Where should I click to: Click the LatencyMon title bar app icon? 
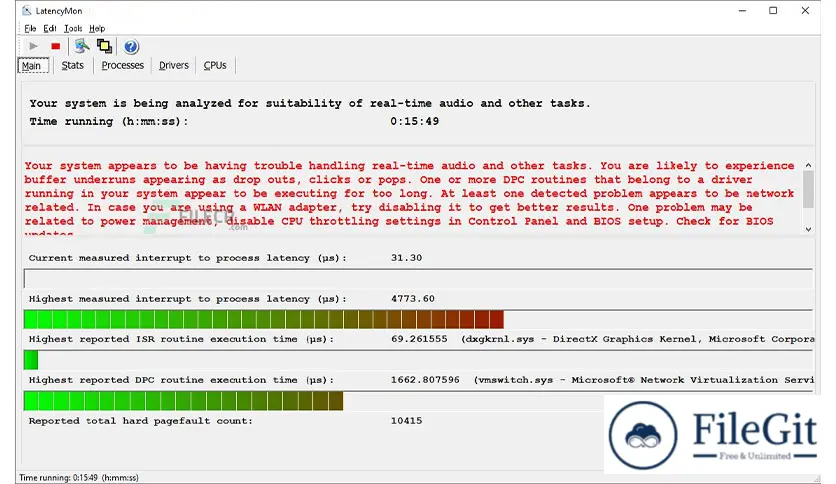(27, 11)
